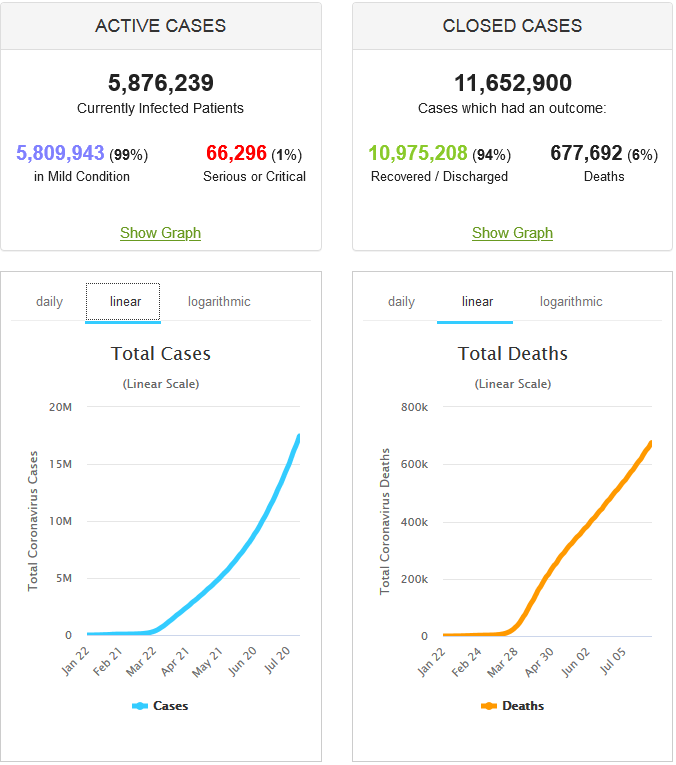Click the Apr 30 label on Deaths chart
The width and height of the screenshot is (676, 765).
[539, 662]
